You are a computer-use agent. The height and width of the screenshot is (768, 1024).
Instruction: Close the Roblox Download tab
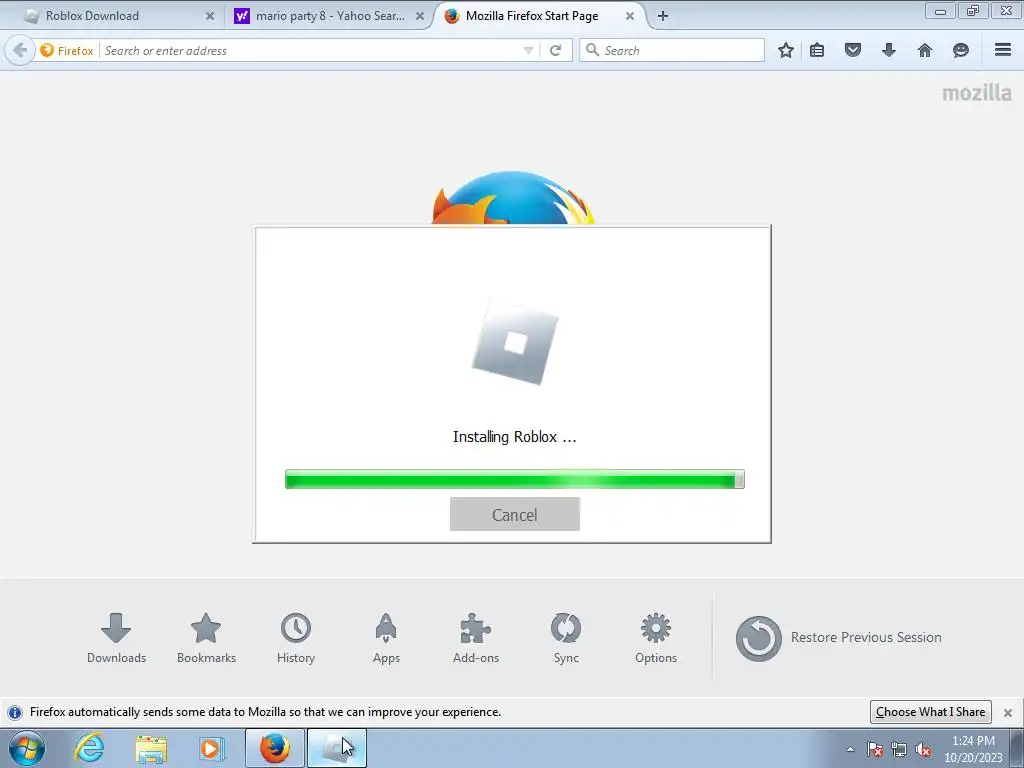point(210,16)
